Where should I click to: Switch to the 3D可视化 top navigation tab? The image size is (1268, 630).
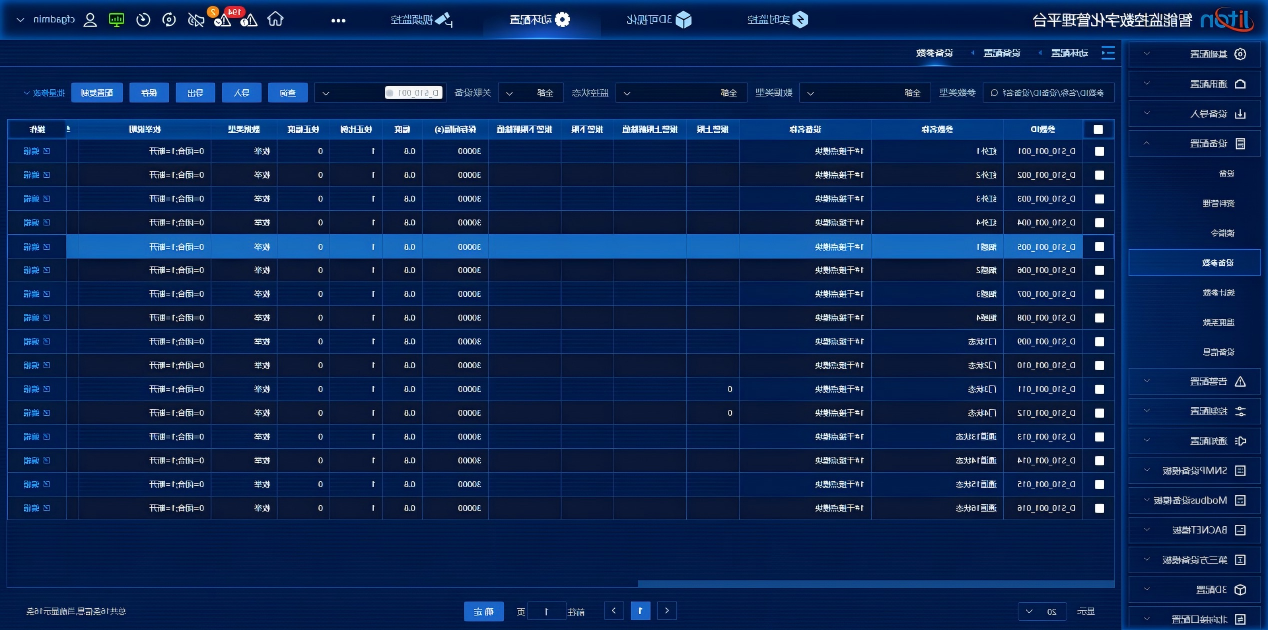pyautogui.click(x=658, y=19)
